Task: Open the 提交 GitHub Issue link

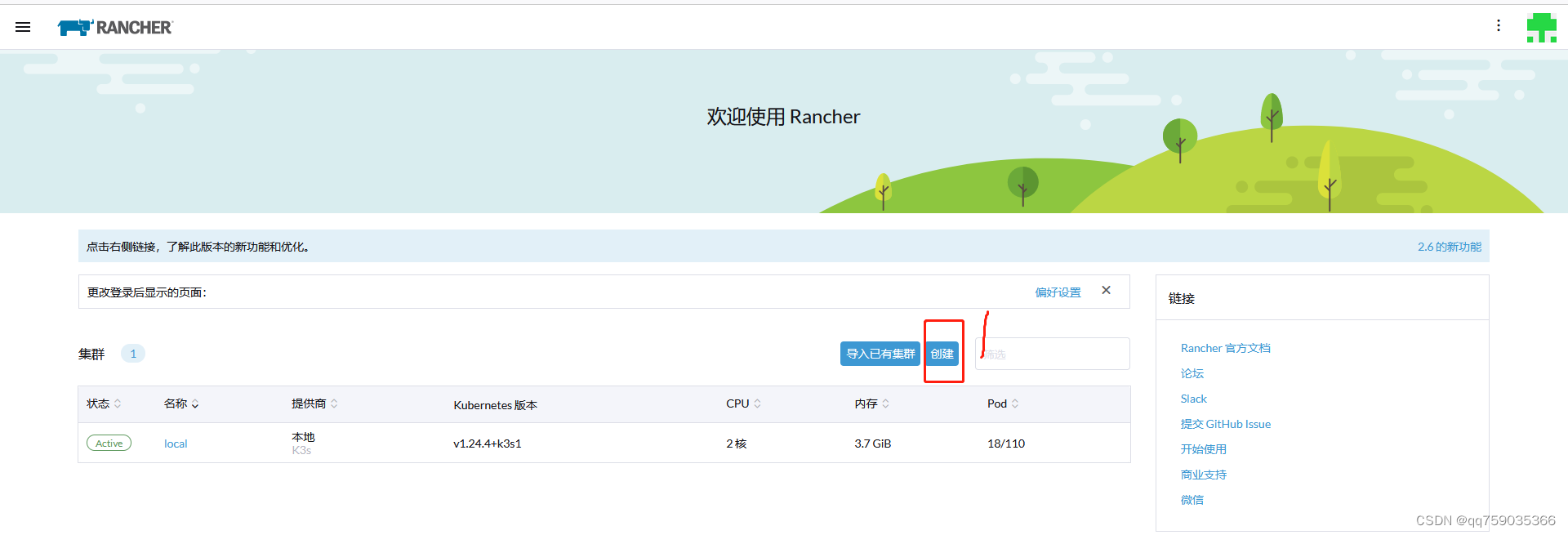Action: (x=1226, y=424)
